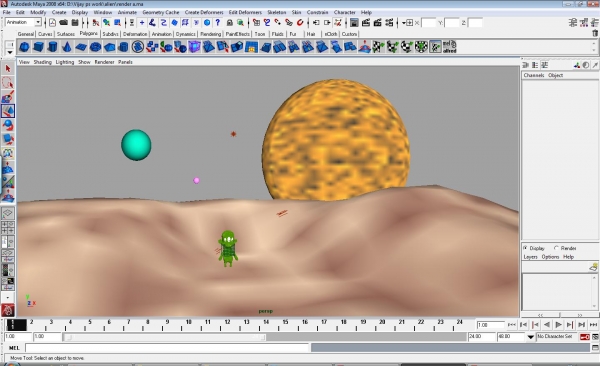Screen dimensions: 600x366
Task: Click the current frame field showing 1.00
Action: (x=491, y=325)
